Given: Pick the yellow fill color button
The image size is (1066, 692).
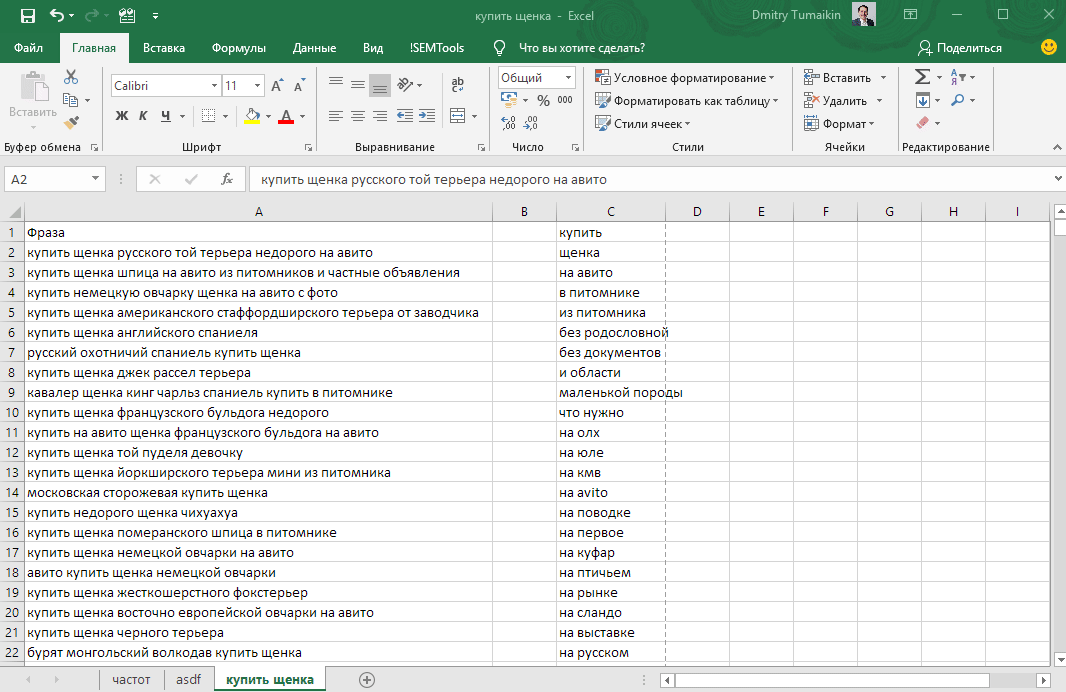Looking at the screenshot, I should [x=252, y=116].
